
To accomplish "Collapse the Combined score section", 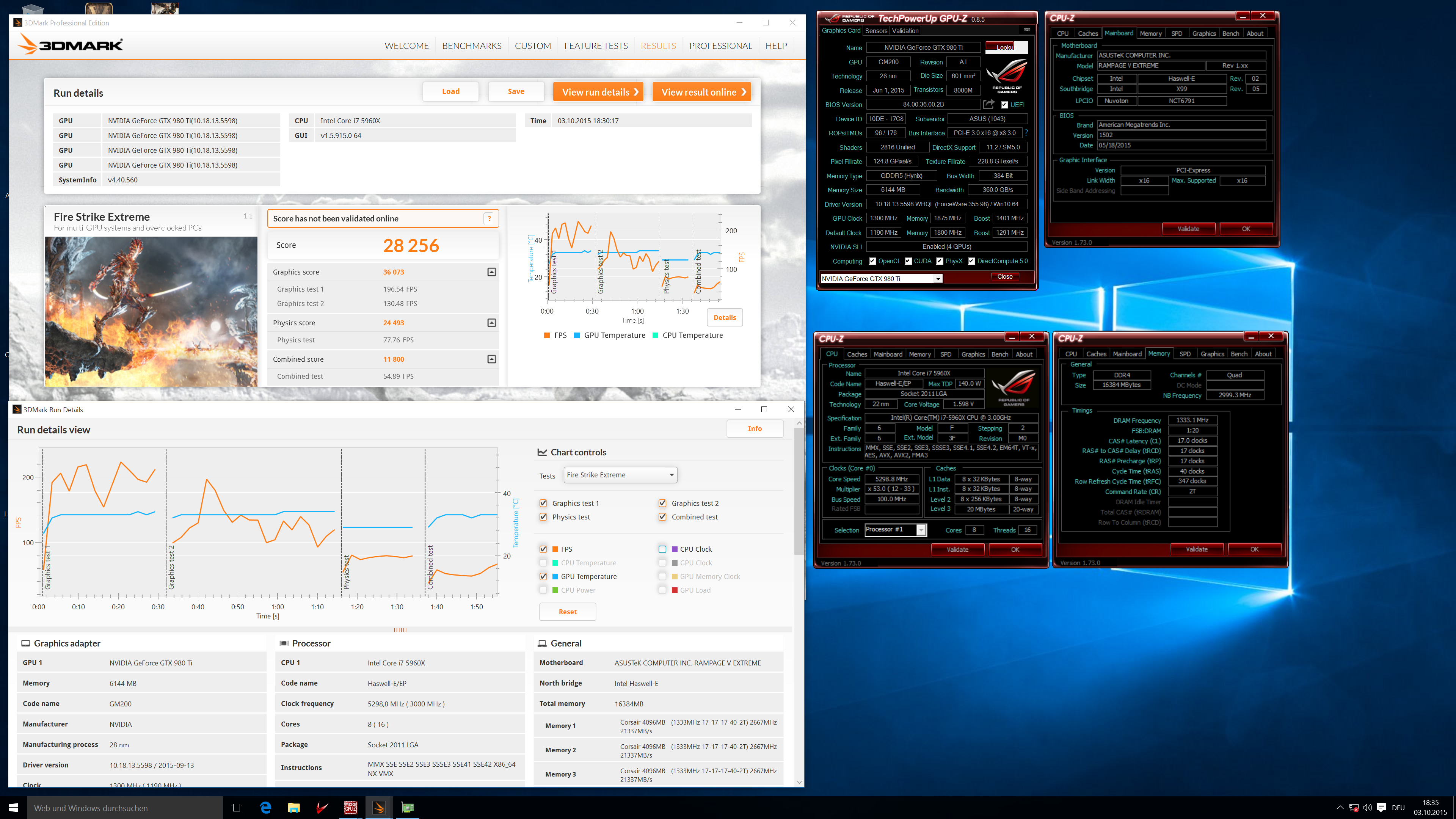I will pyautogui.click(x=492, y=359).
